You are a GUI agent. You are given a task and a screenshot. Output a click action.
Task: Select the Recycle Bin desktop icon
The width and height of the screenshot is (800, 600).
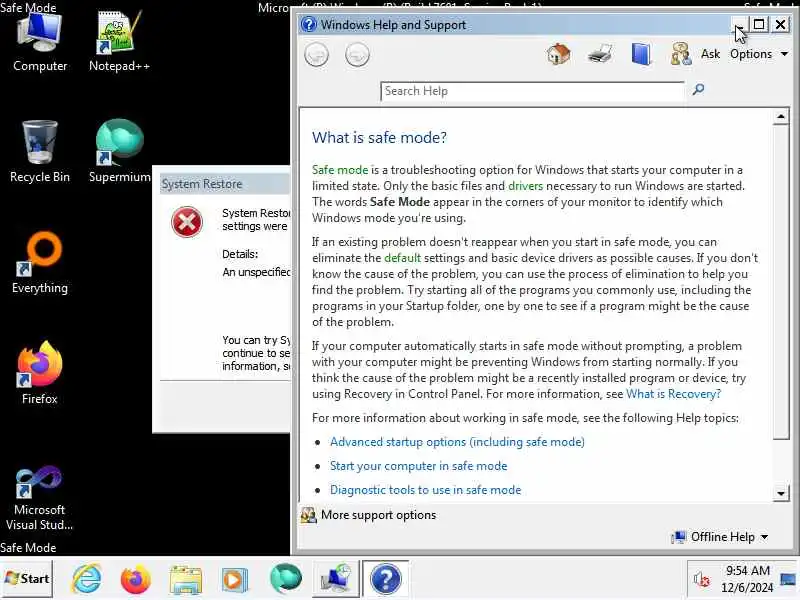click(40, 152)
